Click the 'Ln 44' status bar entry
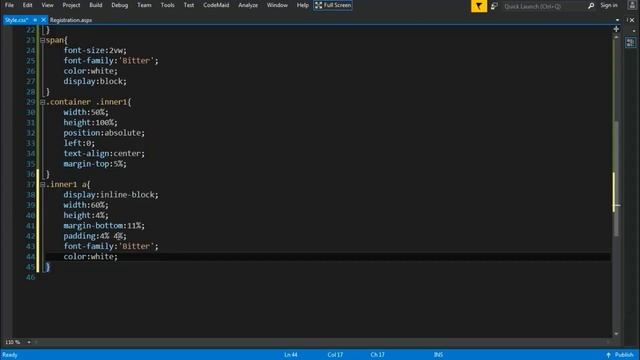The width and height of the screenshot is (640, 360). click(291, 355)
